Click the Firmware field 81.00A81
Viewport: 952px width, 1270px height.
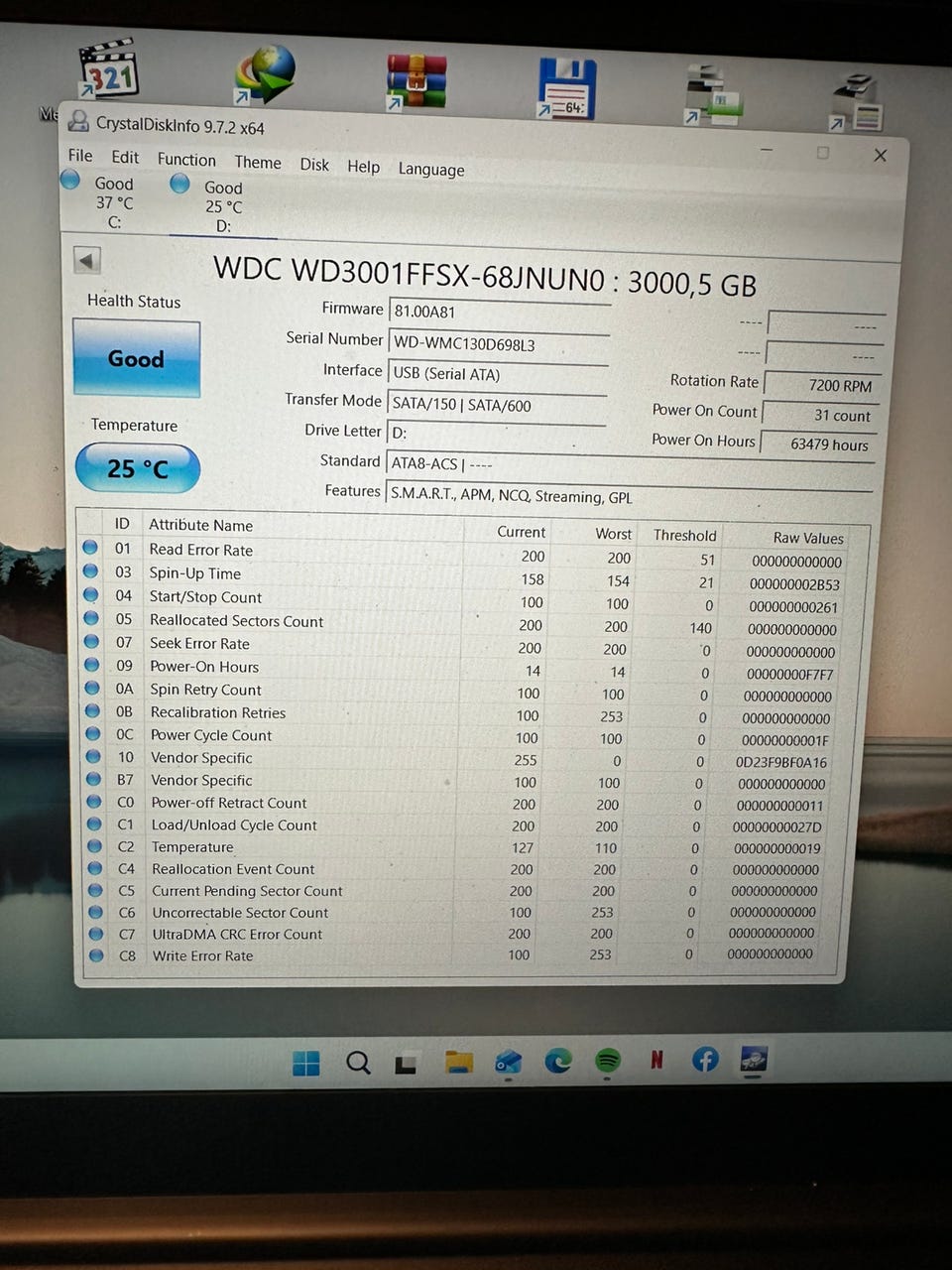[499, 312]
